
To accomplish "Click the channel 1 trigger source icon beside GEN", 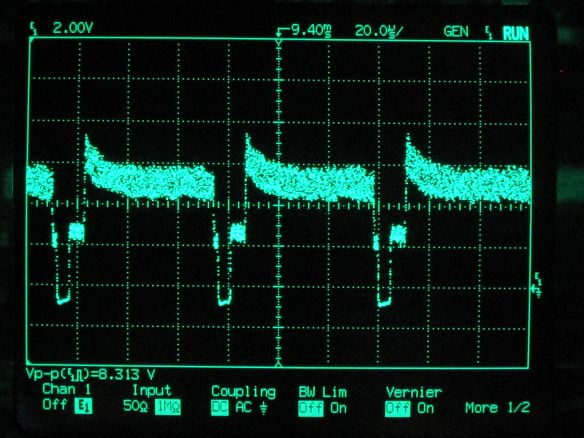I will click(x=488, y=33).
